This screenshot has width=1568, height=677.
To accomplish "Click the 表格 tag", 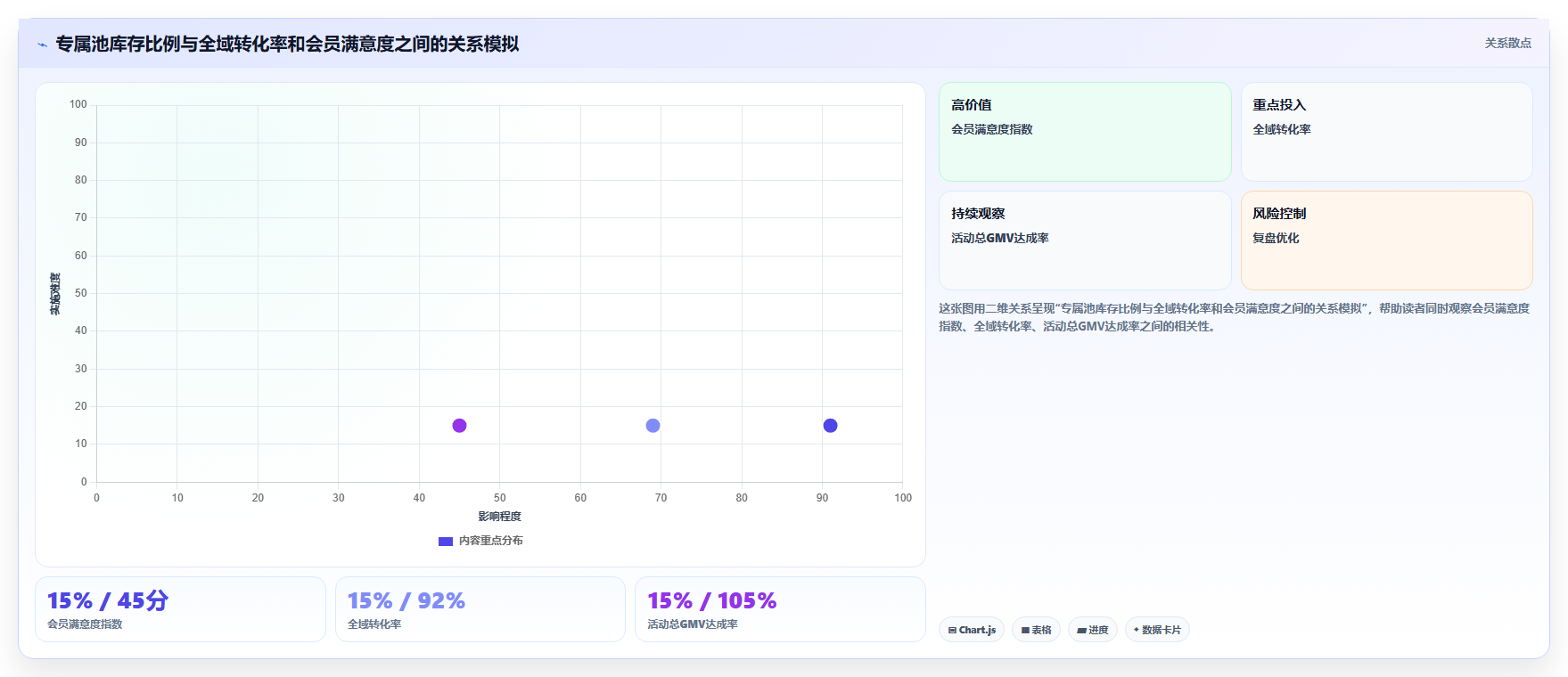I will click(x=1036, y=630).
